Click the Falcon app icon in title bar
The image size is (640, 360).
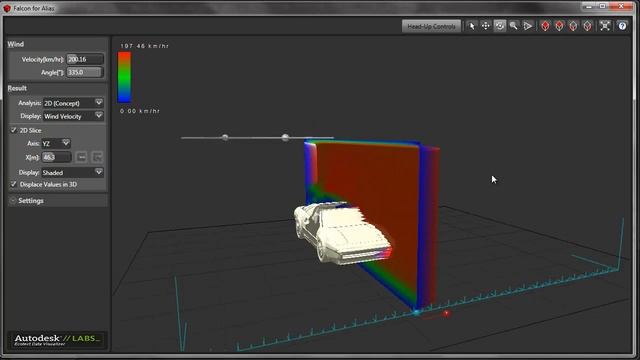pos(7,8)
